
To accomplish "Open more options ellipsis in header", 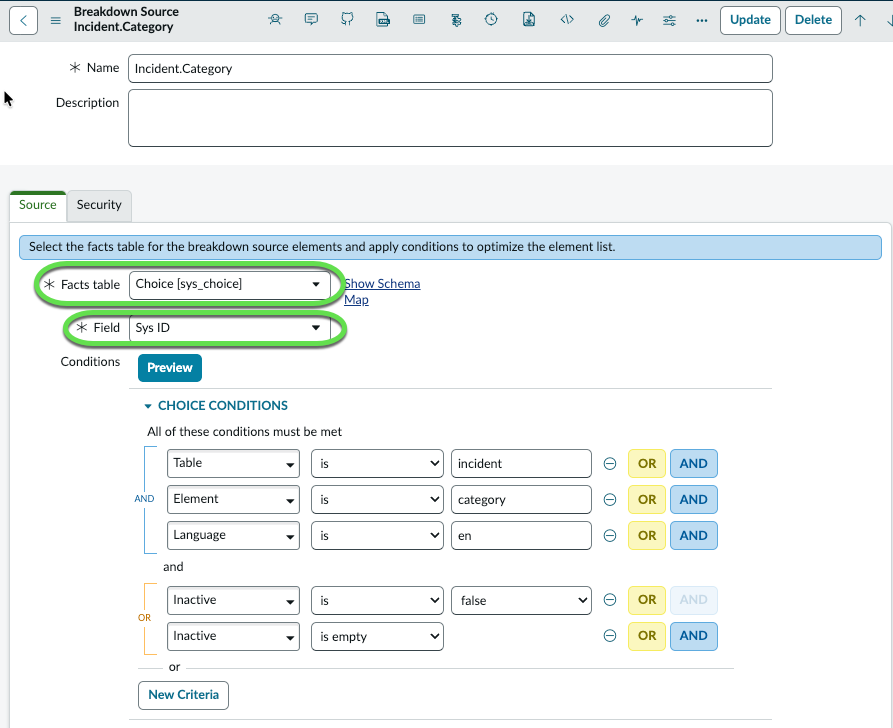I will (702, 21).
